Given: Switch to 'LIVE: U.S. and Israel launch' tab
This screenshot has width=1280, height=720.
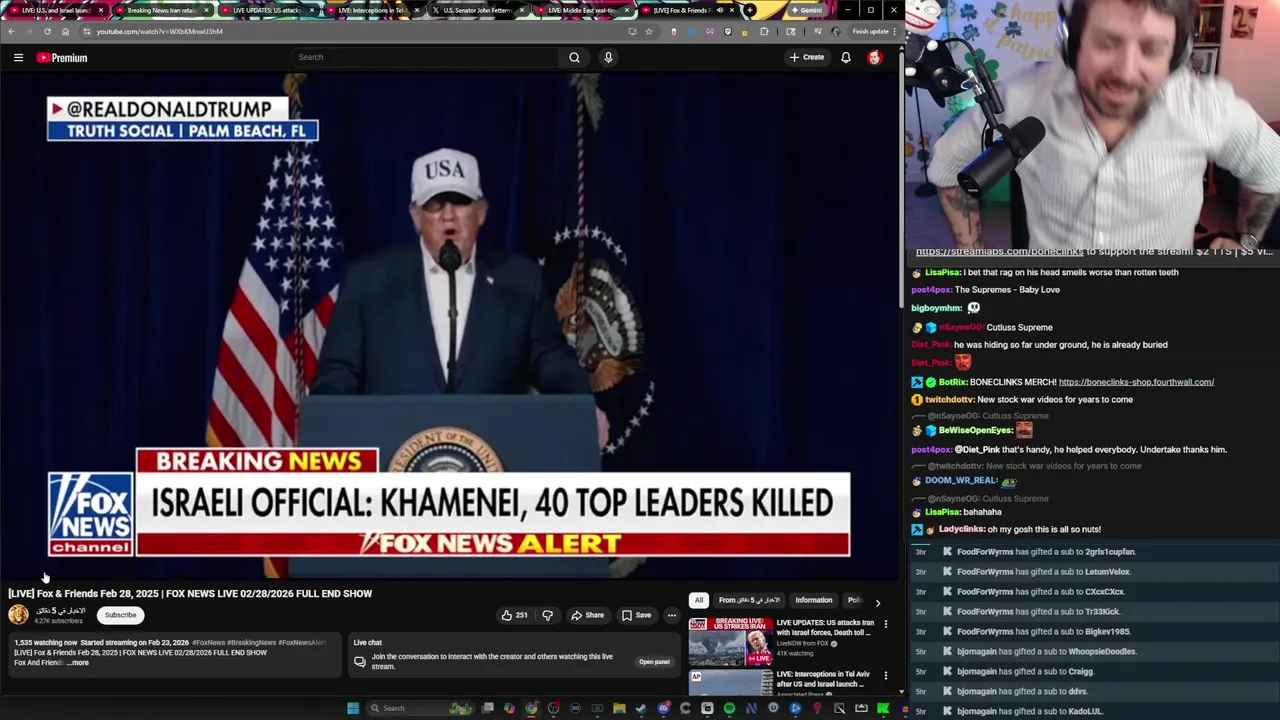Looking at the screenshot, I should click(x=54, y=10).
